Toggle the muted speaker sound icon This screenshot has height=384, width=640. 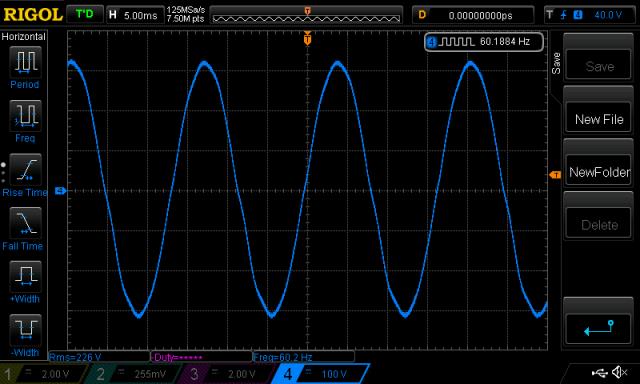[x=619, y=372]
